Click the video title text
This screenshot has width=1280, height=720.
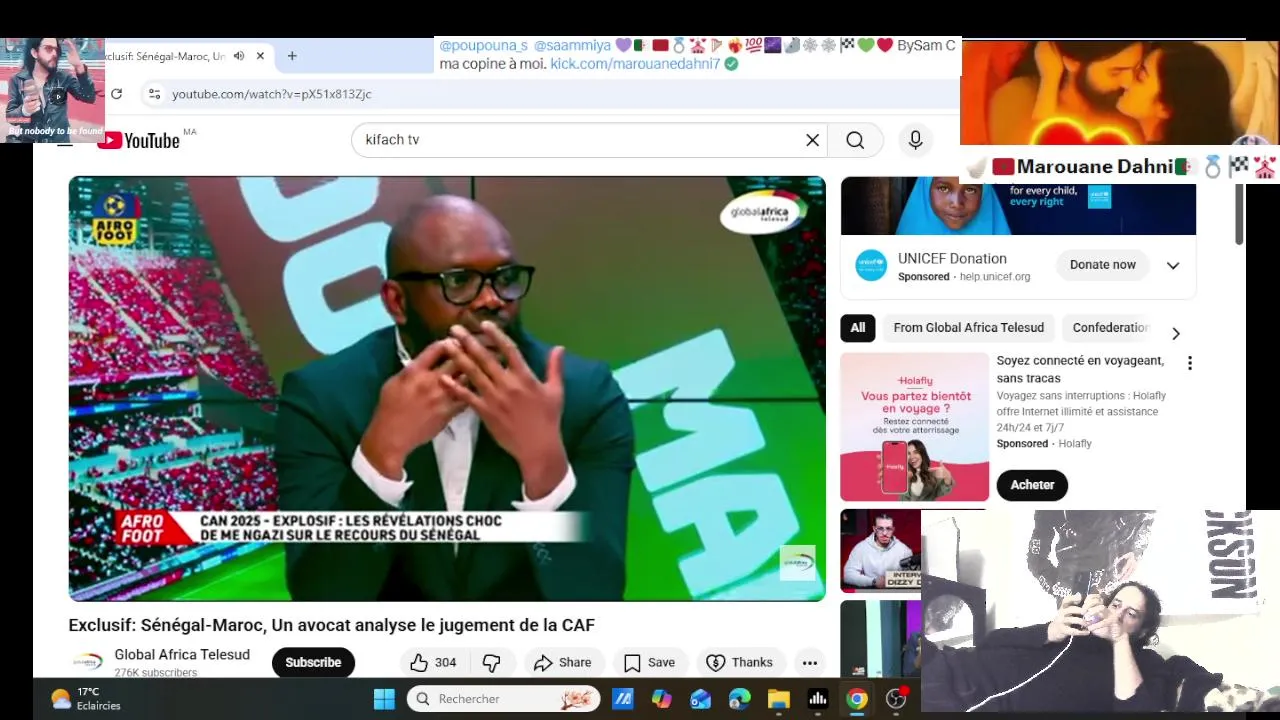331,625
